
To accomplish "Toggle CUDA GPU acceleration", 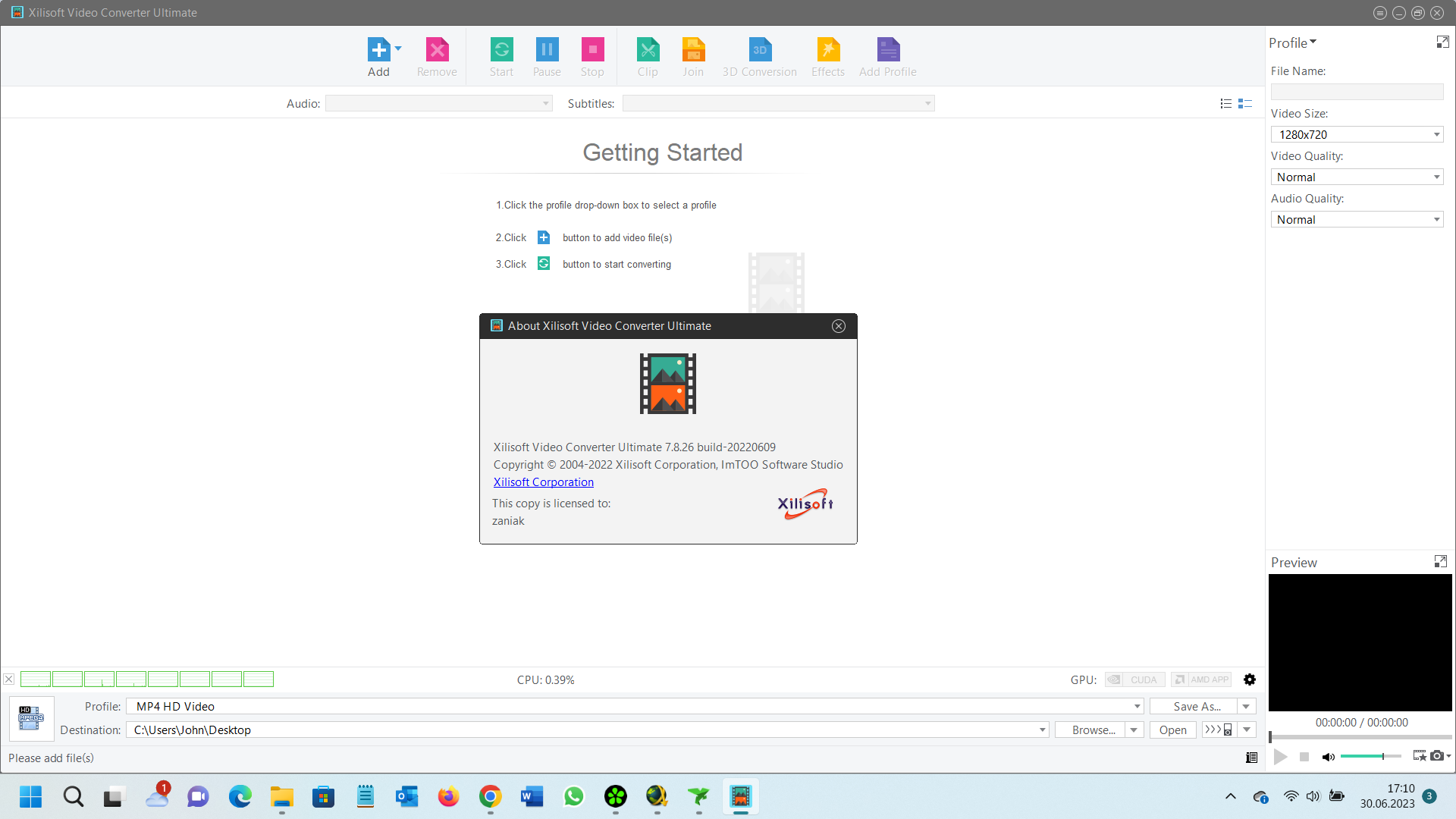I will (x=1134, y=679).
